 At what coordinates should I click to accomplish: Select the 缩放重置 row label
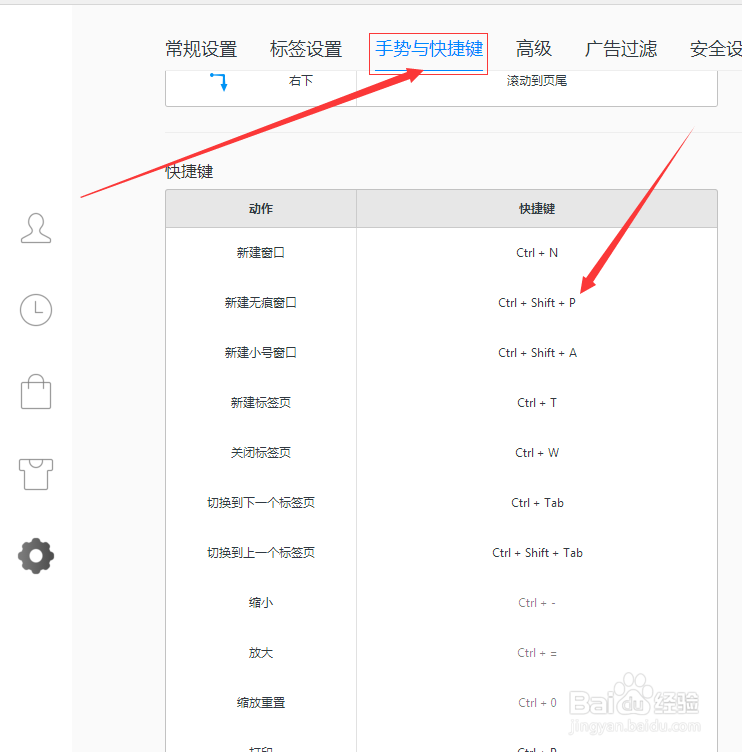click(x=261, y=703)
